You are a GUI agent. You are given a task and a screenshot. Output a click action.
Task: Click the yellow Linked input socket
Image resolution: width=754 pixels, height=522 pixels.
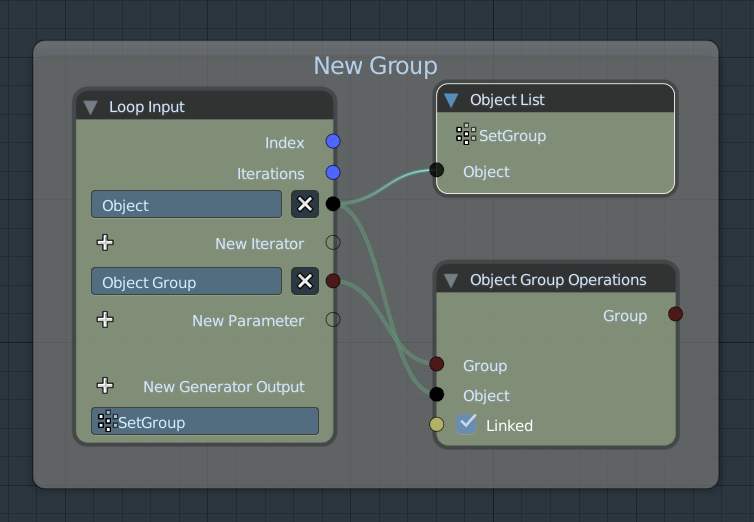[x=436, y=424]
